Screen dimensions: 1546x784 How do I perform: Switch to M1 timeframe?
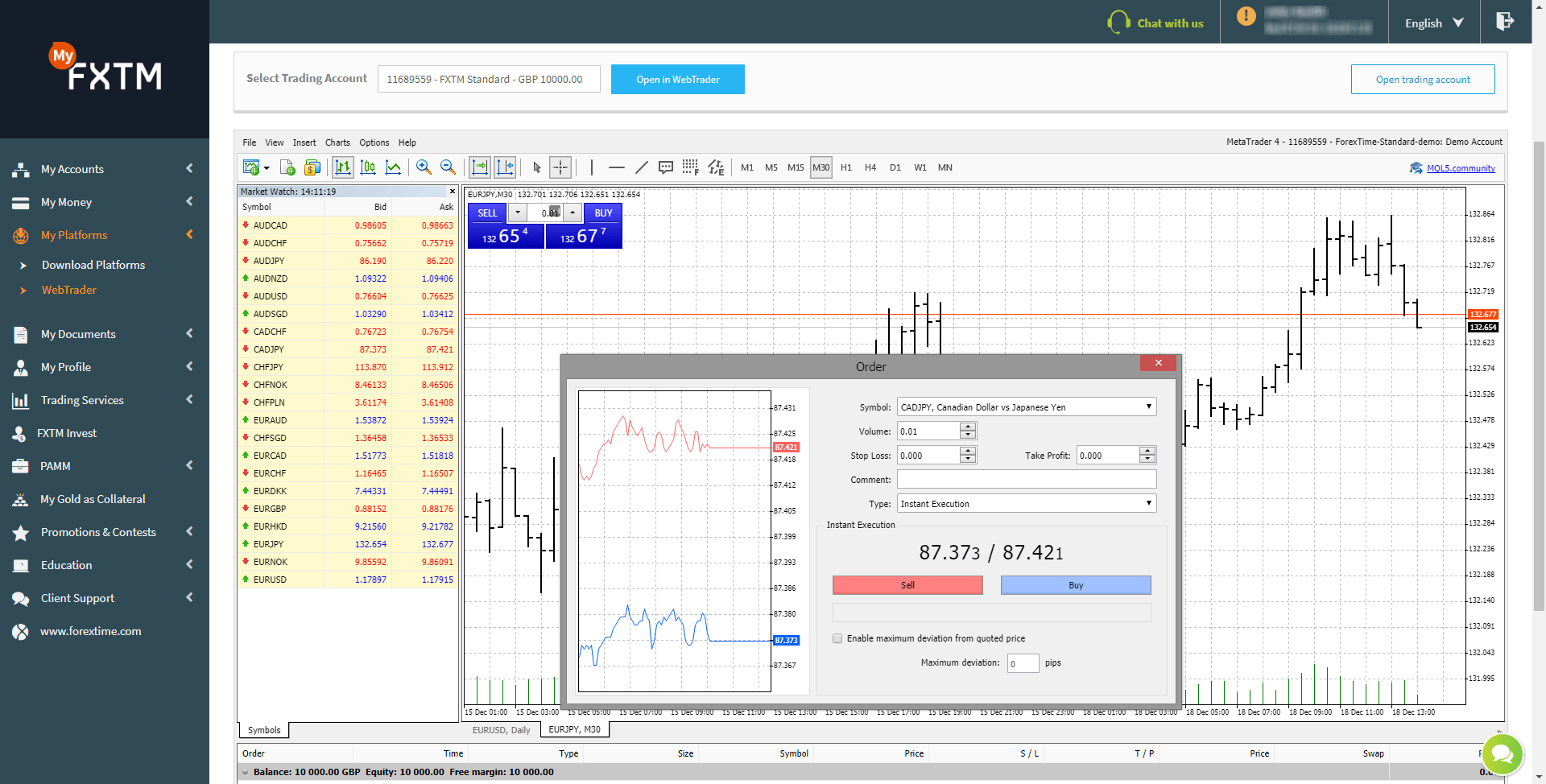[747, 167]
